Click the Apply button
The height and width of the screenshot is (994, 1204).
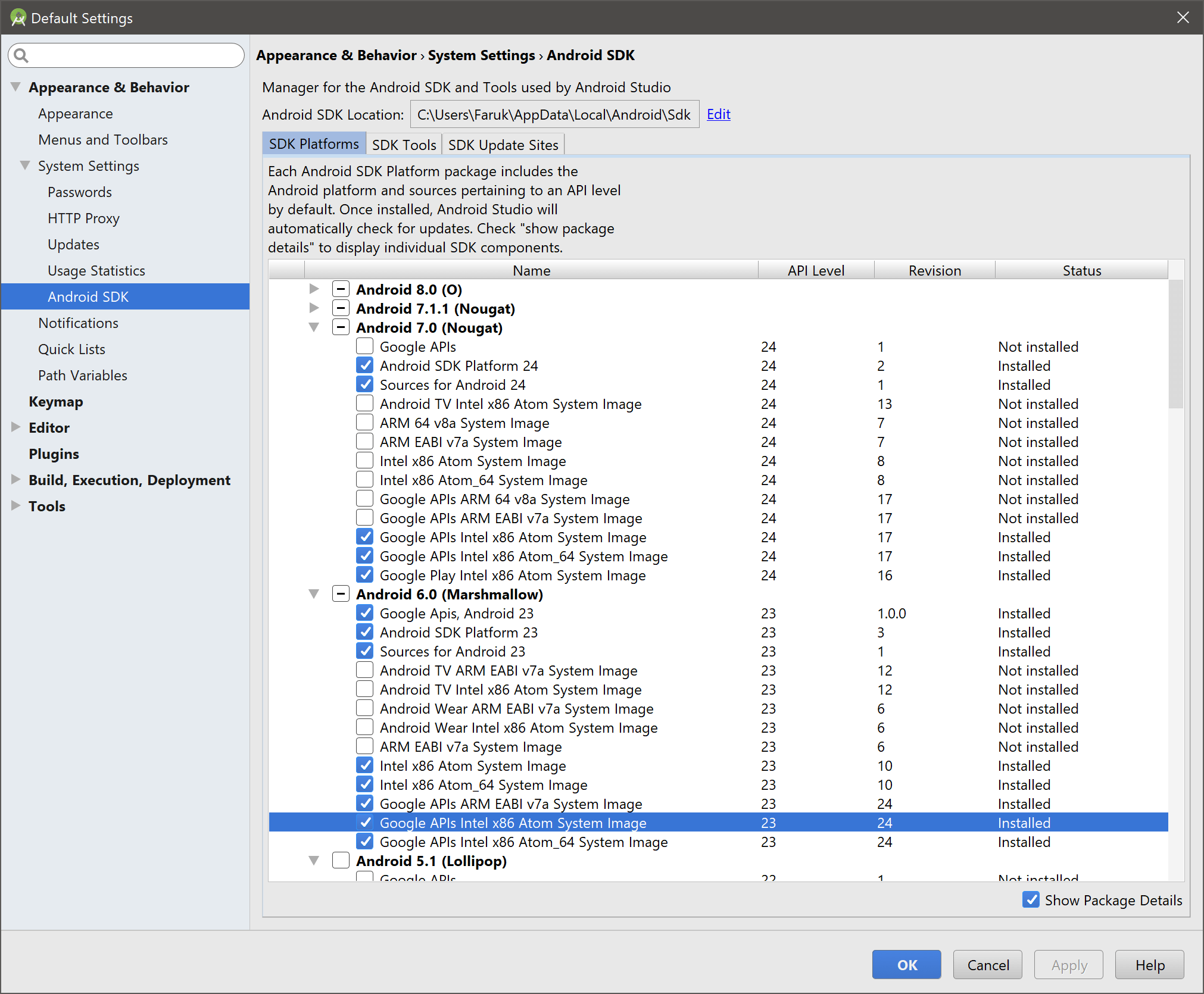coord(1069,964)
